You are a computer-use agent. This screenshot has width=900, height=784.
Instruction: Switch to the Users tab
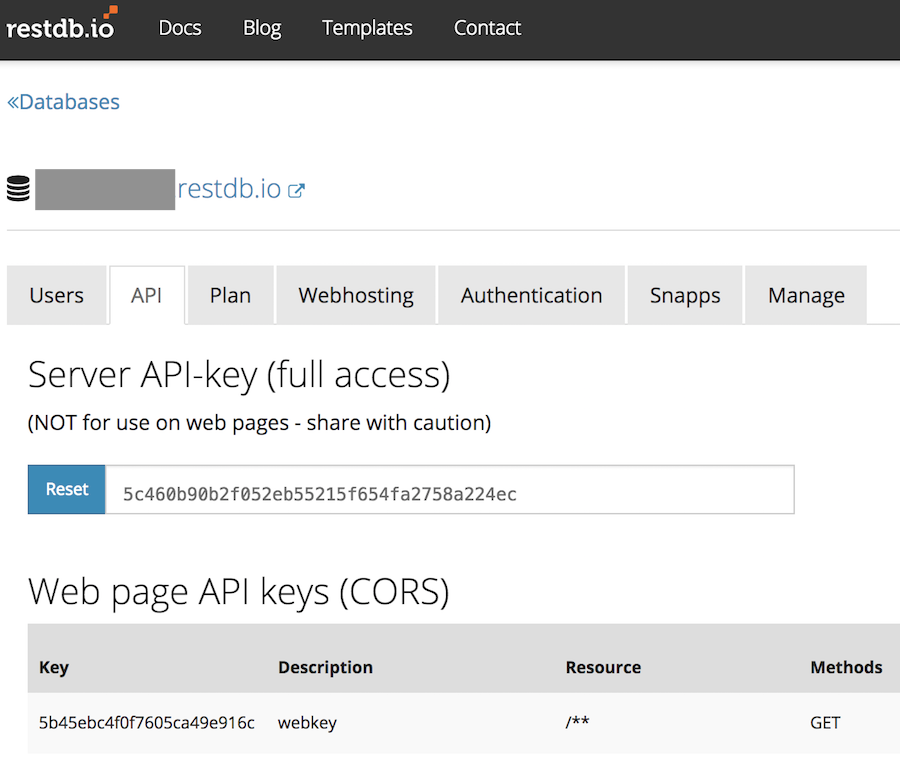pyautogui.click(x=57, y=295)
